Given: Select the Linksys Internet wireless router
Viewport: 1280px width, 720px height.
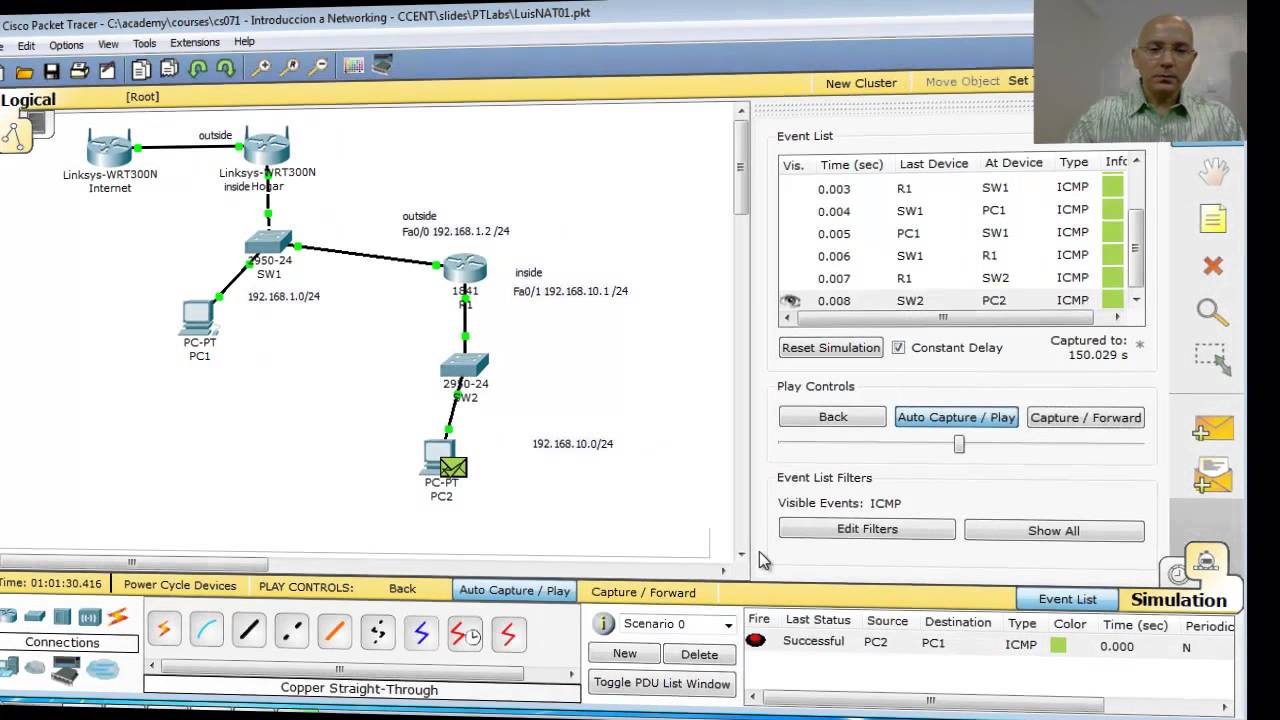Looking at the screenshot, I should (x=109, y=148).
